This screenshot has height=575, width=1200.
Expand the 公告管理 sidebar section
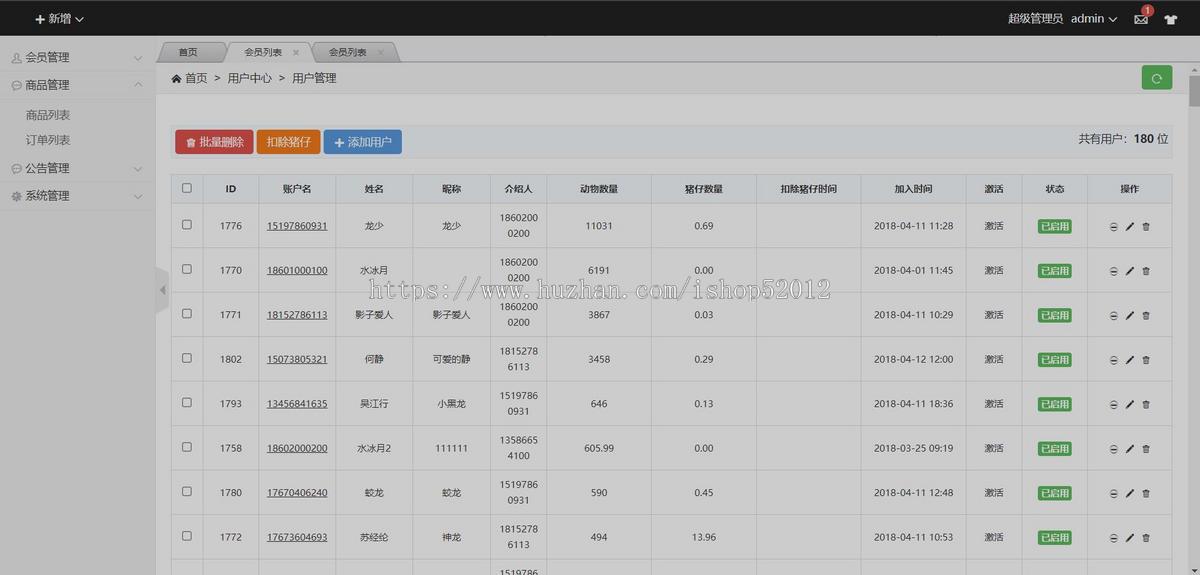[78, 169]
